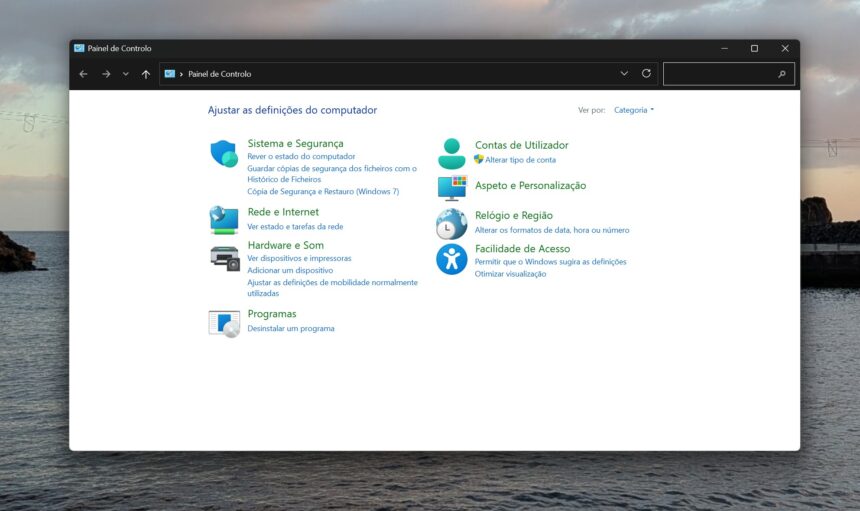This screenshot has width=860, height=511.
Task: Select Permitir que o Windows sugira as definições
Action: [x=550, y=262]
